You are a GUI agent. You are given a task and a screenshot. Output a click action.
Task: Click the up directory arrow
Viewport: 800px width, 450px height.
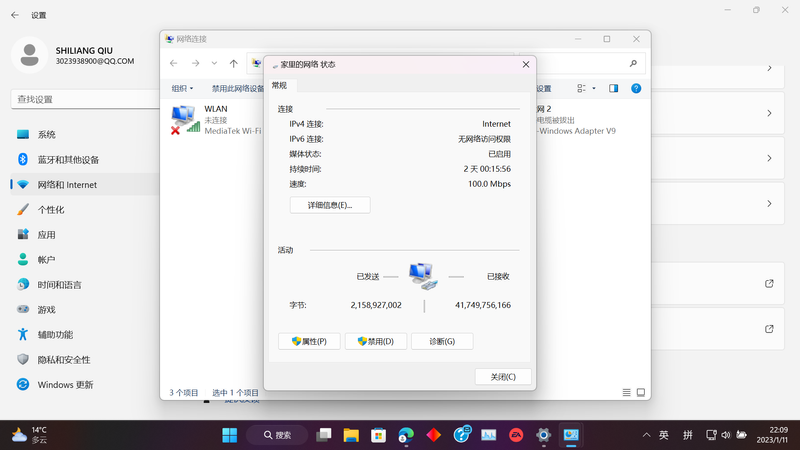(234, 64)
